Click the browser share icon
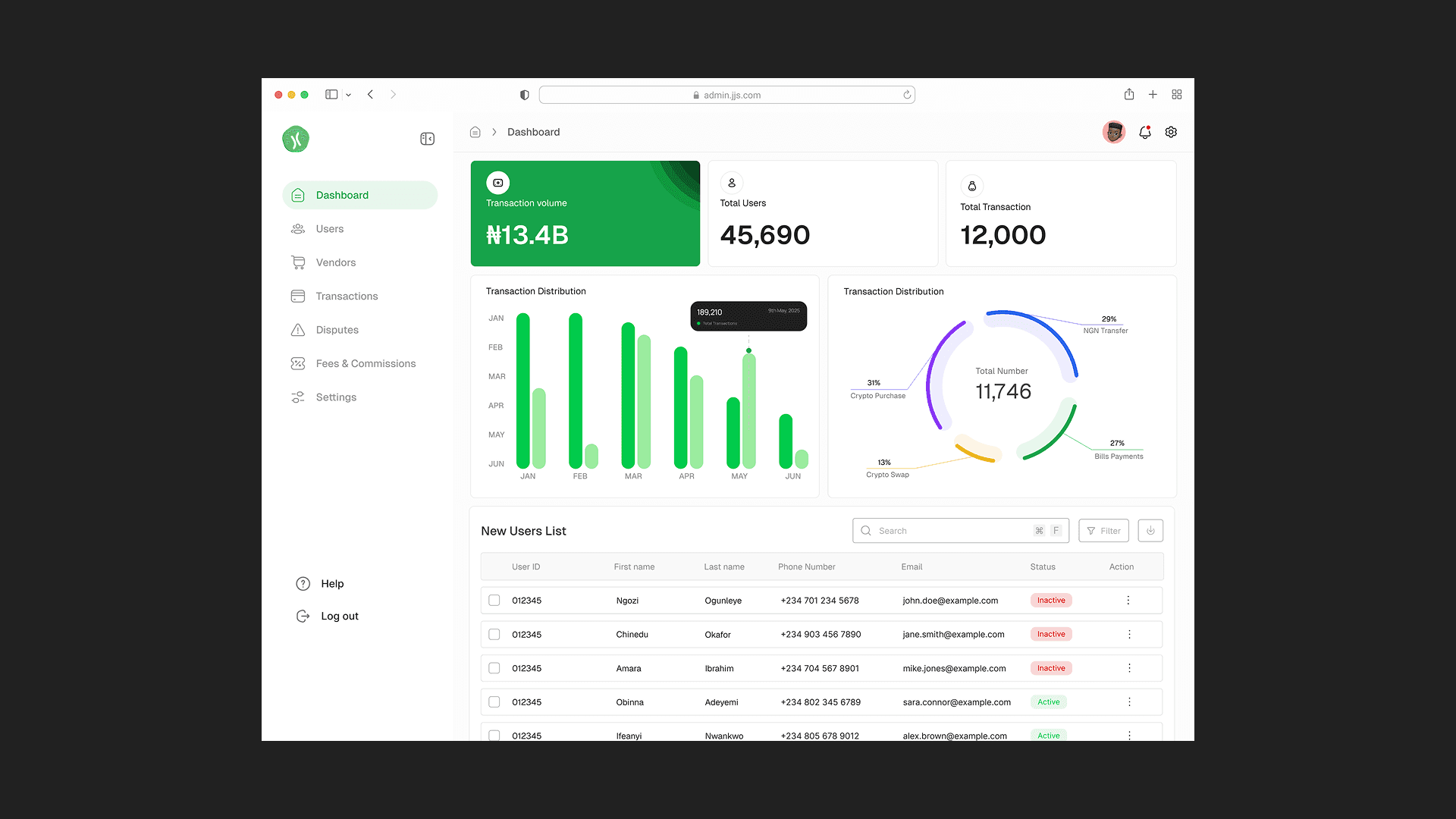The width and height of the screenshot is (1456, 819). pos(1129,95)
